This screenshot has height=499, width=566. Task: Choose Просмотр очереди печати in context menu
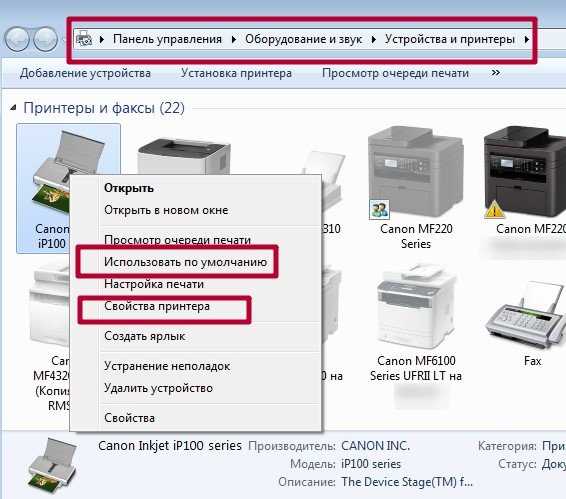(x=177, y=240)
